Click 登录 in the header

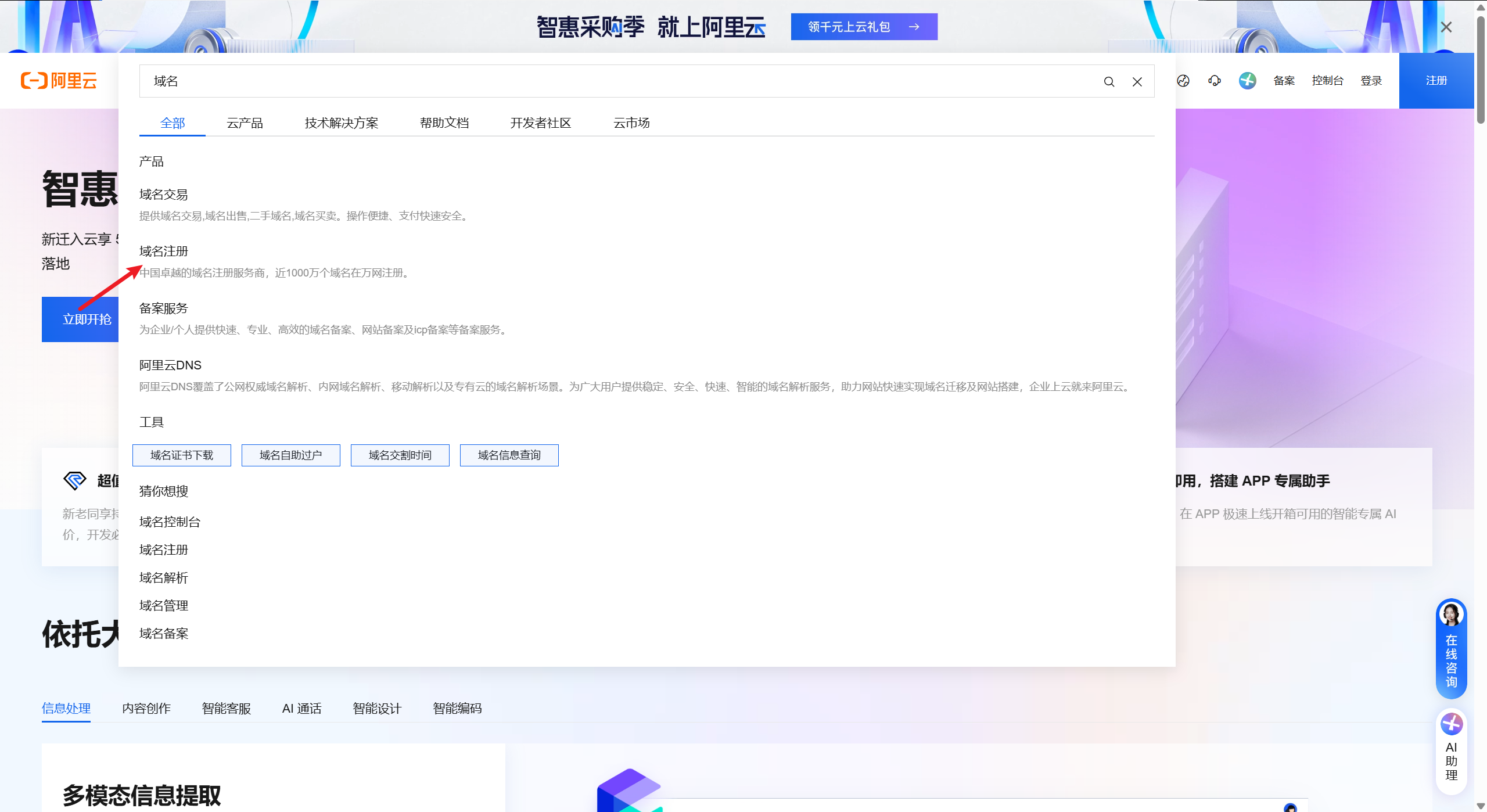[1371, 81]
